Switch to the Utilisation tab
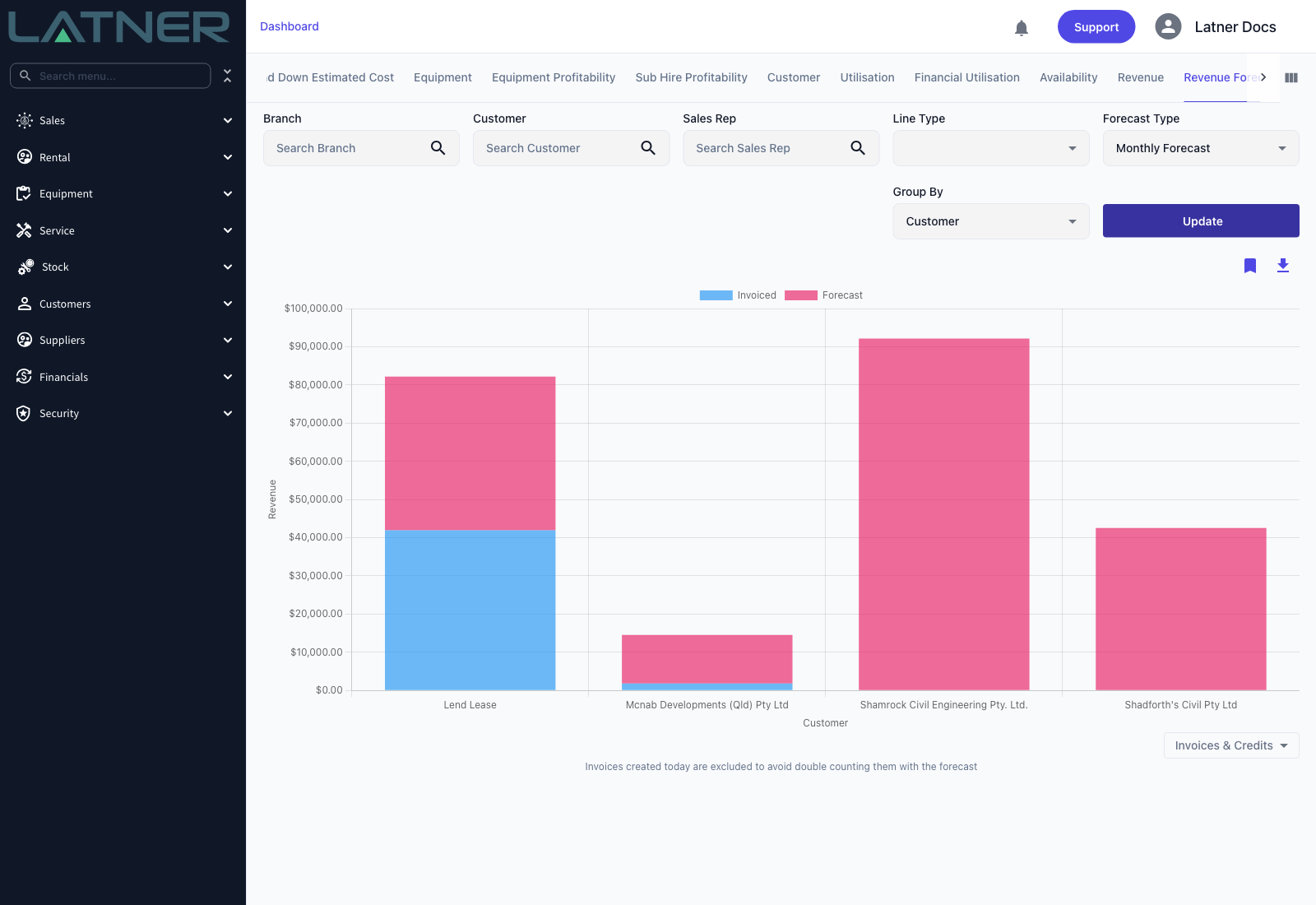The height and width of the screenshot is (905, 1316). (x=867, y=77)
